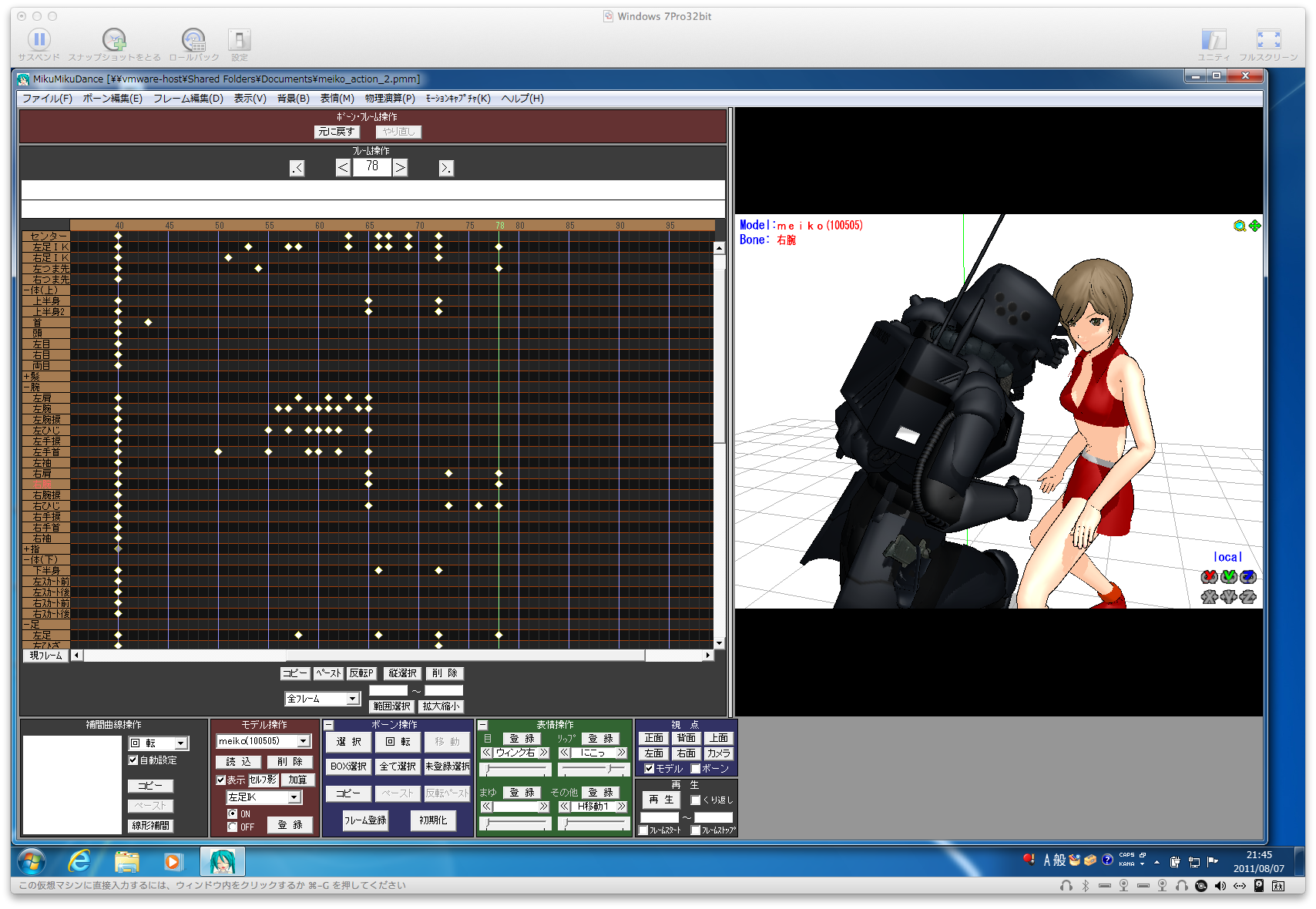Expand the 髪 bone group
Screen dimensions: 1316x909
click(26, 377)
